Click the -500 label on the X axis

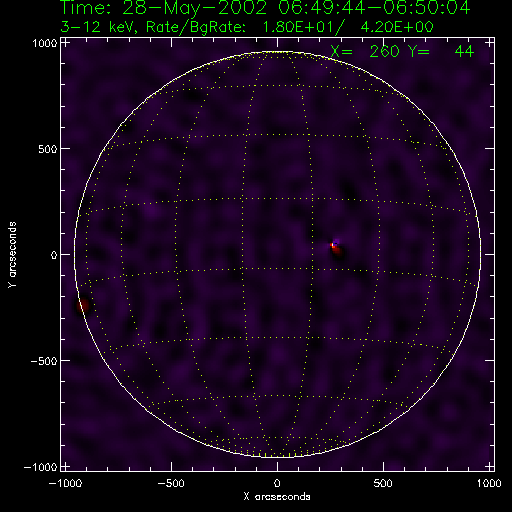pyautogui.click(x=170, y=483)
